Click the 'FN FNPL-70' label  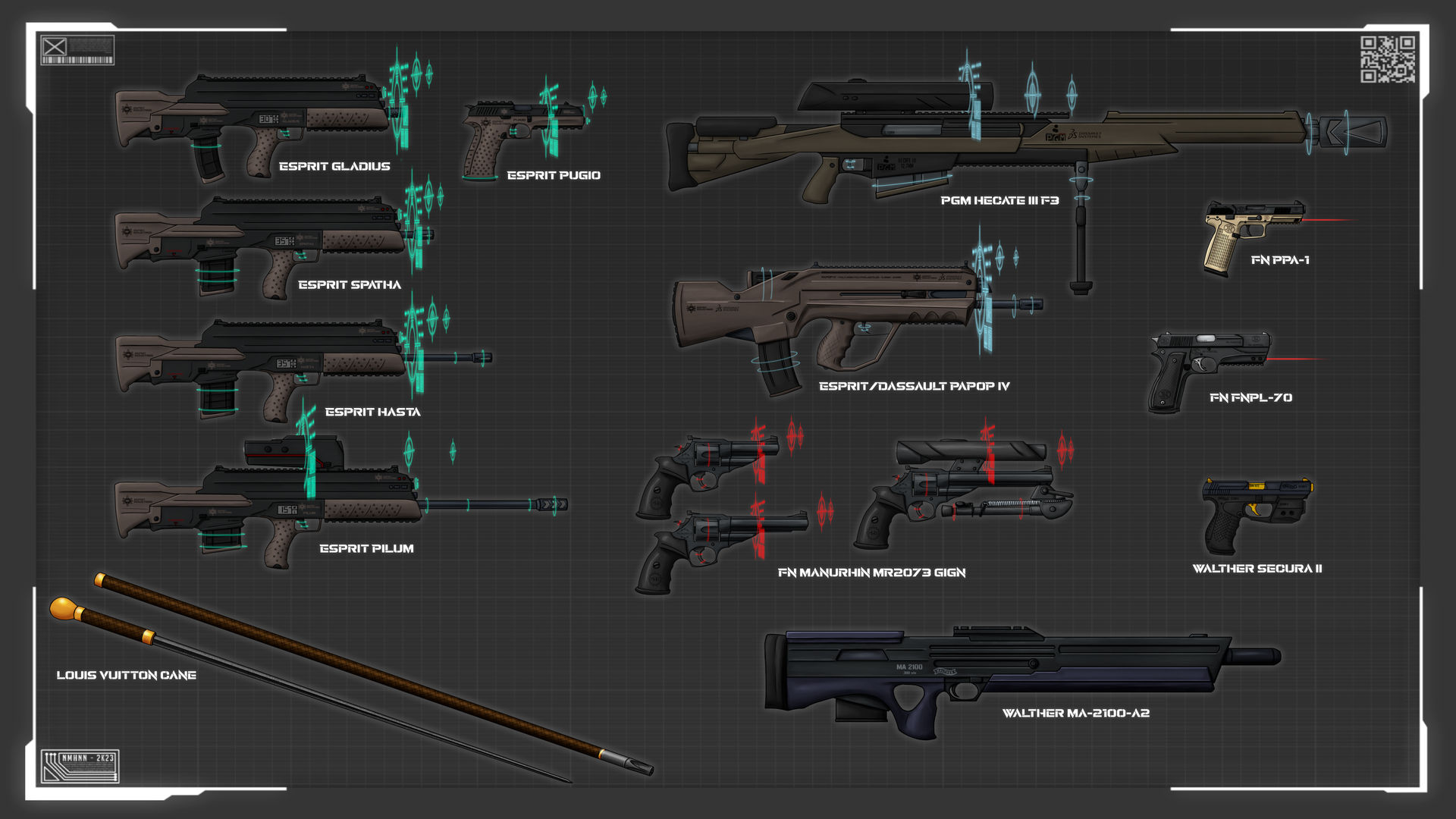(1251, 397)
